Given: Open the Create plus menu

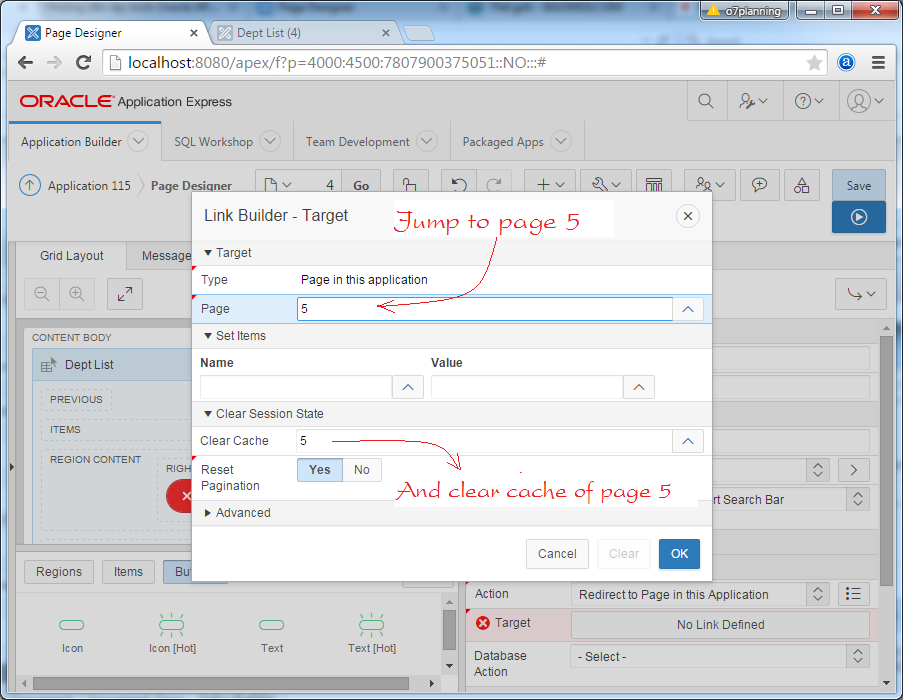Looking at the screenshot, I should click(x=550, y=184).
